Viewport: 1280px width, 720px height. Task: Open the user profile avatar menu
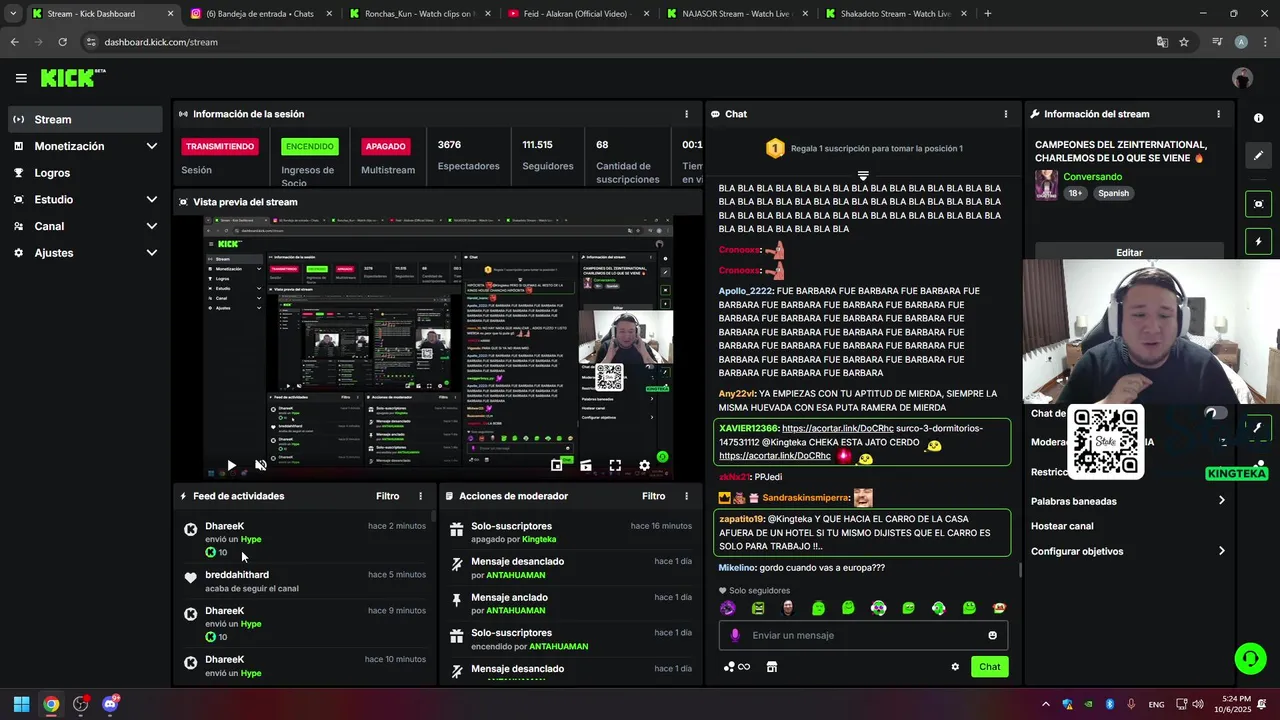click(x=1243, y=78)
